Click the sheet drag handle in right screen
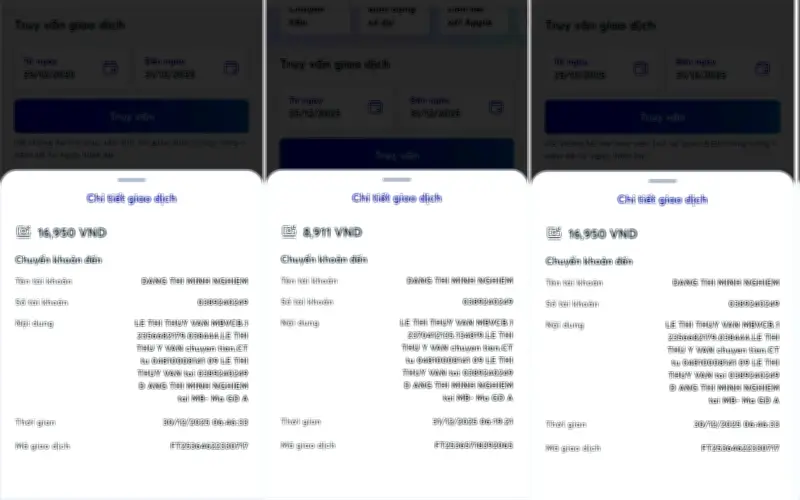800x500 pixels. 662,181
